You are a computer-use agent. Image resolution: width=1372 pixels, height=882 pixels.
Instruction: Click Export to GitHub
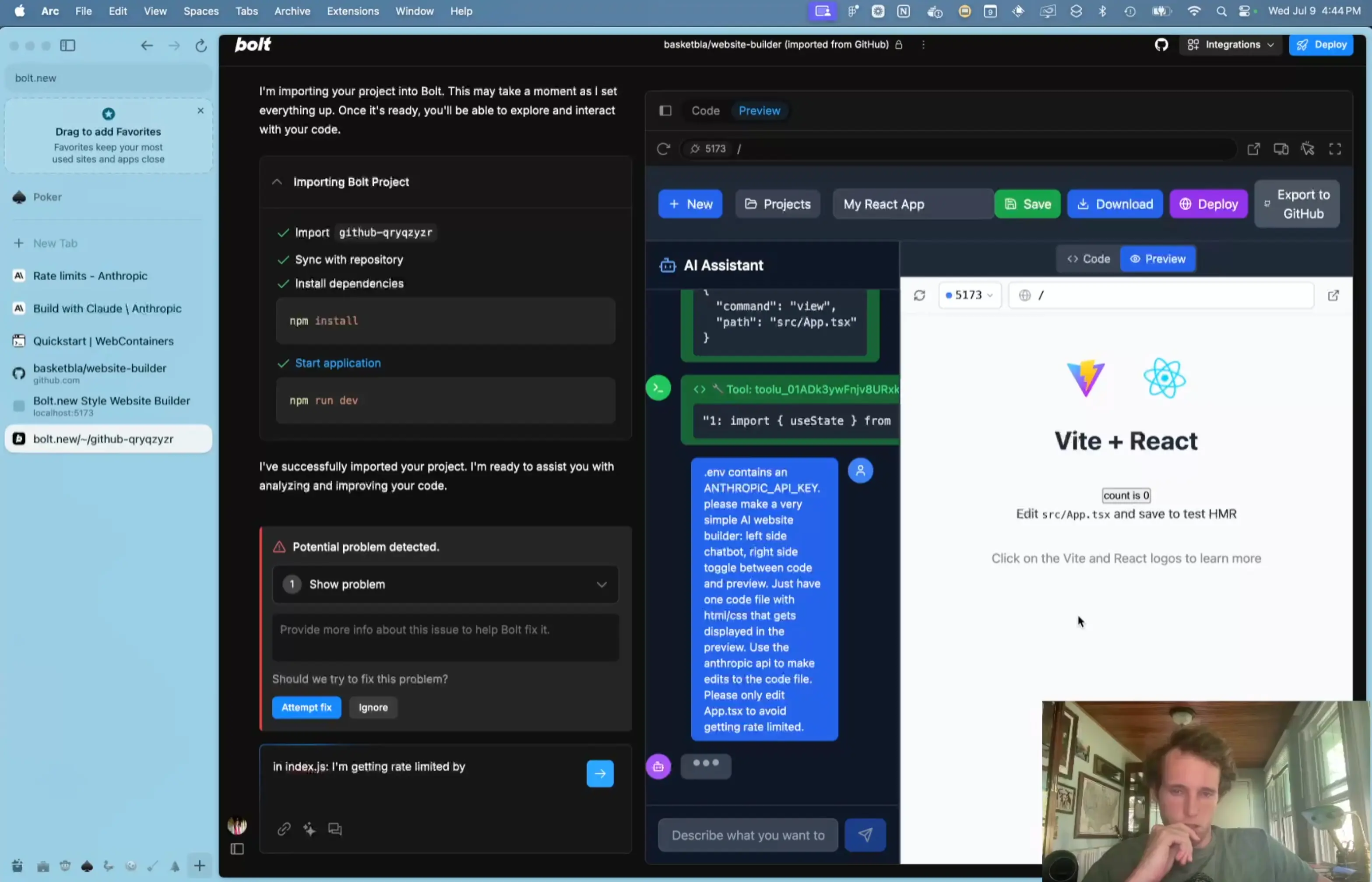1297,204
